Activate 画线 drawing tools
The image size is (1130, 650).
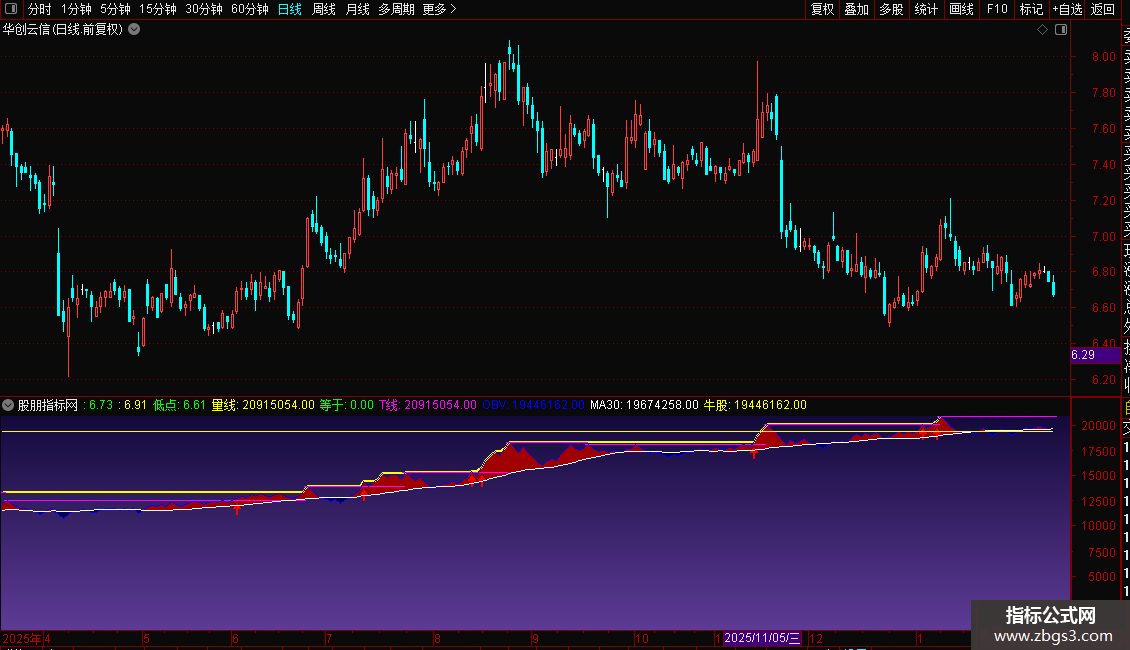[961, 9]
